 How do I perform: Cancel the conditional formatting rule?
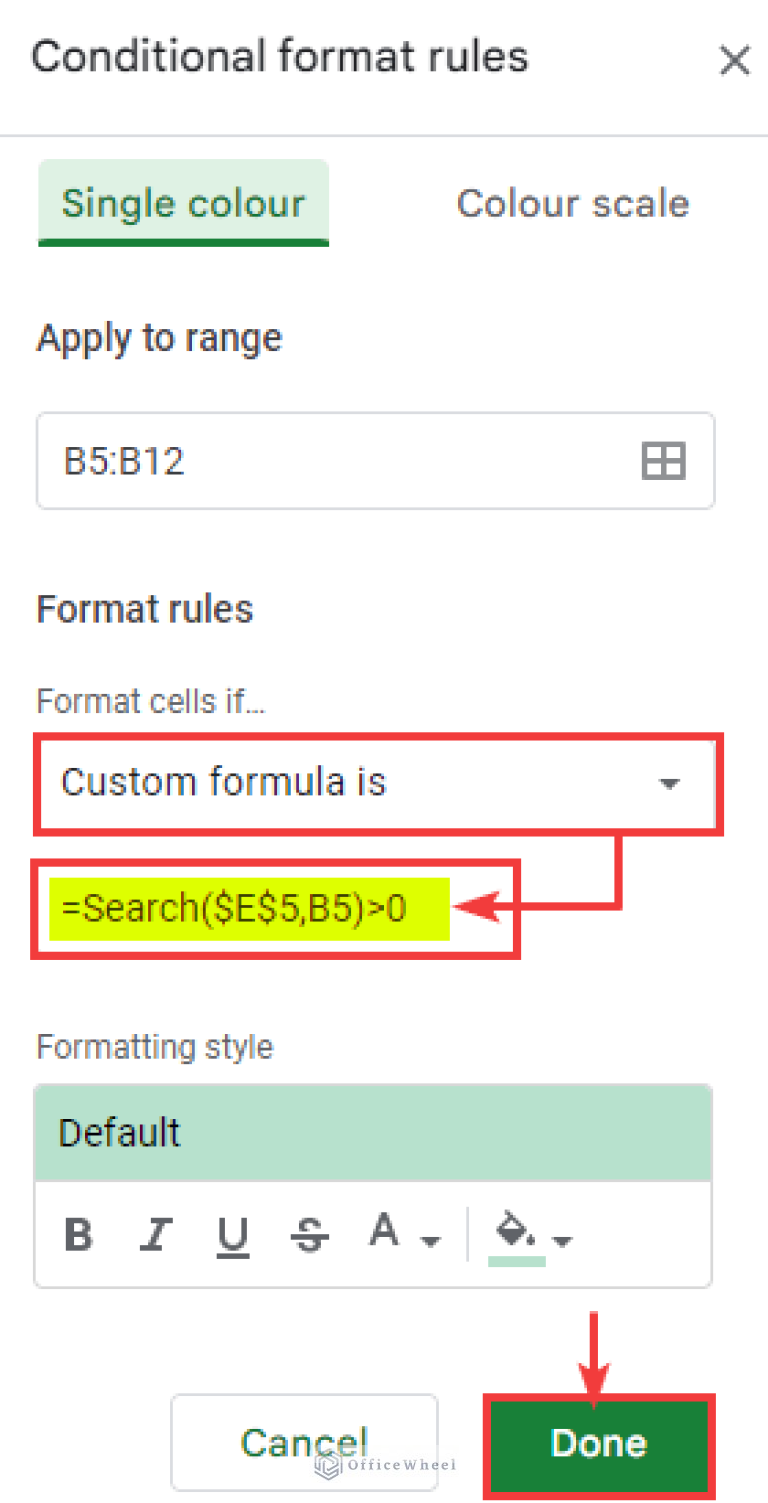click(304, 1443)
